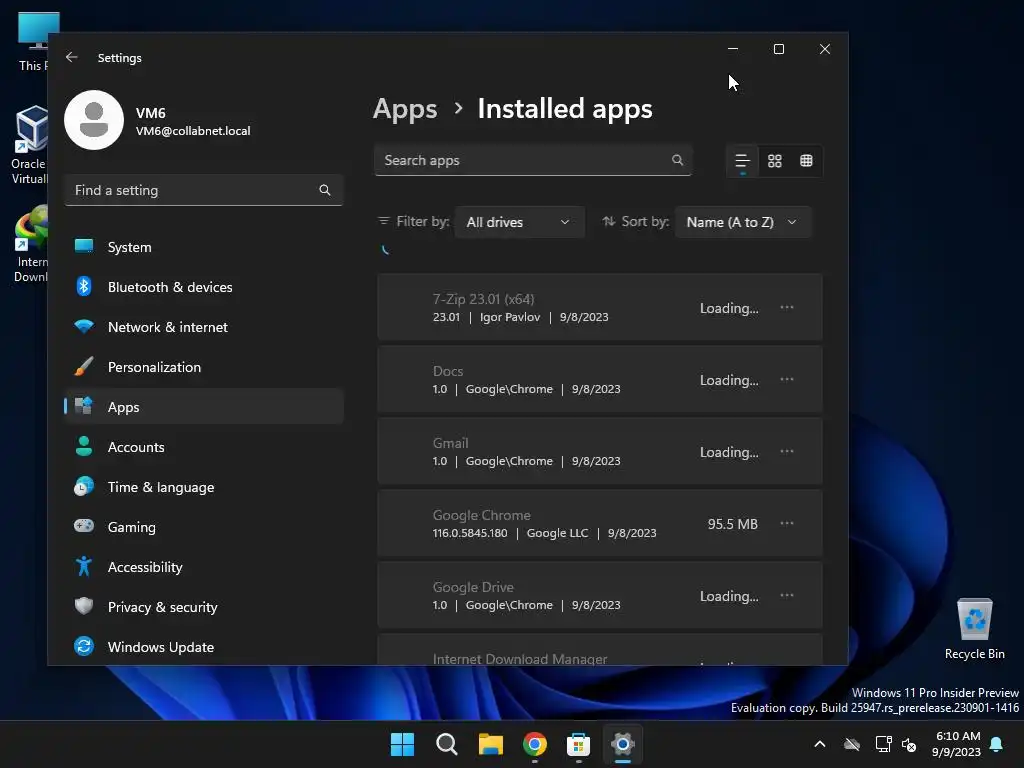
Task: Close the Settings window
Action: (825, 49)
